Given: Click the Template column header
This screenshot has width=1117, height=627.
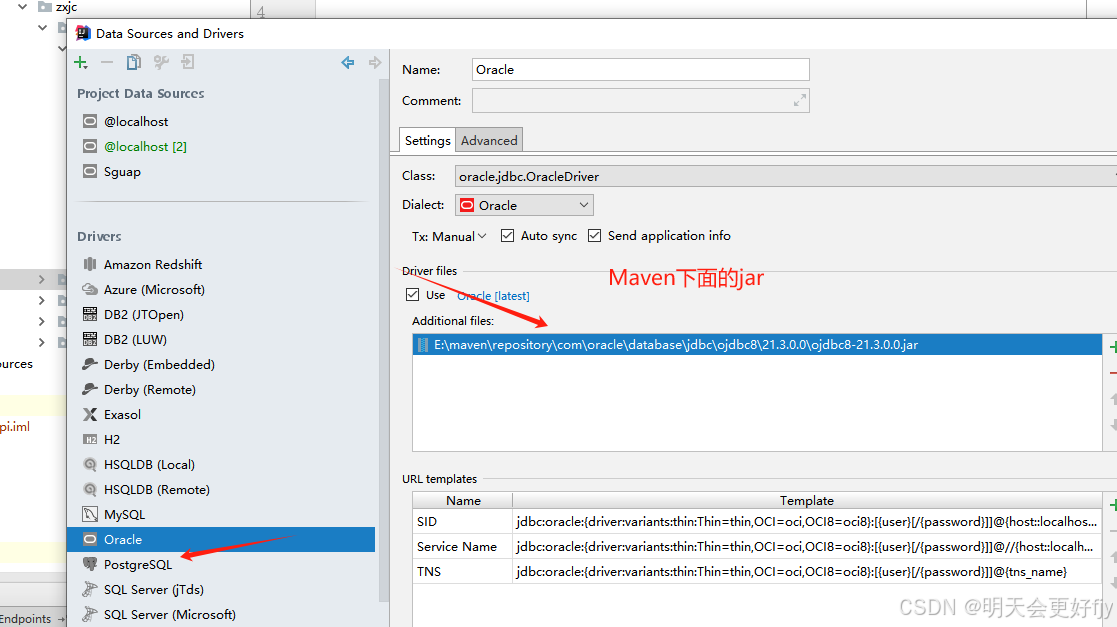Looking at the screenshot, I should [806, 500].
